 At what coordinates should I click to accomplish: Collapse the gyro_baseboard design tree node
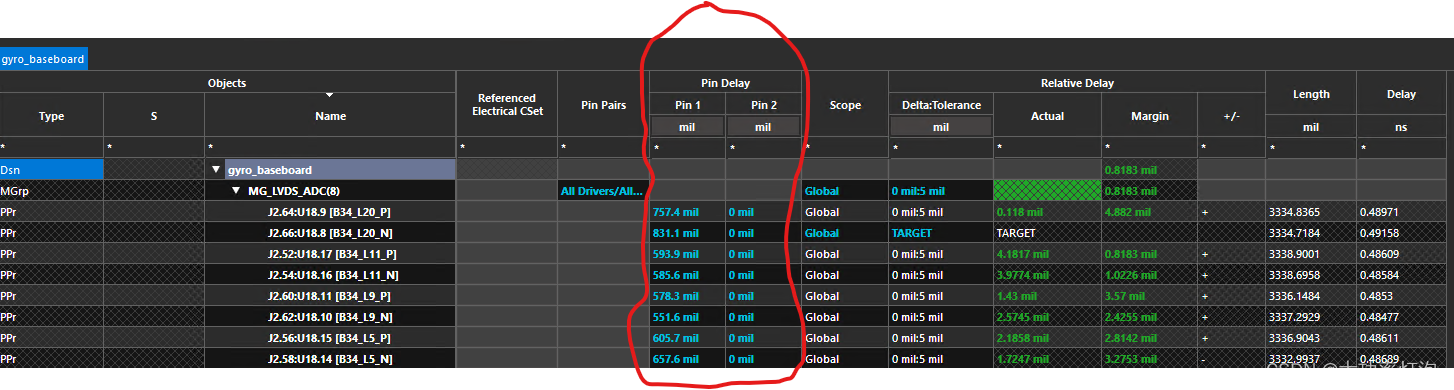coord(216,170)
